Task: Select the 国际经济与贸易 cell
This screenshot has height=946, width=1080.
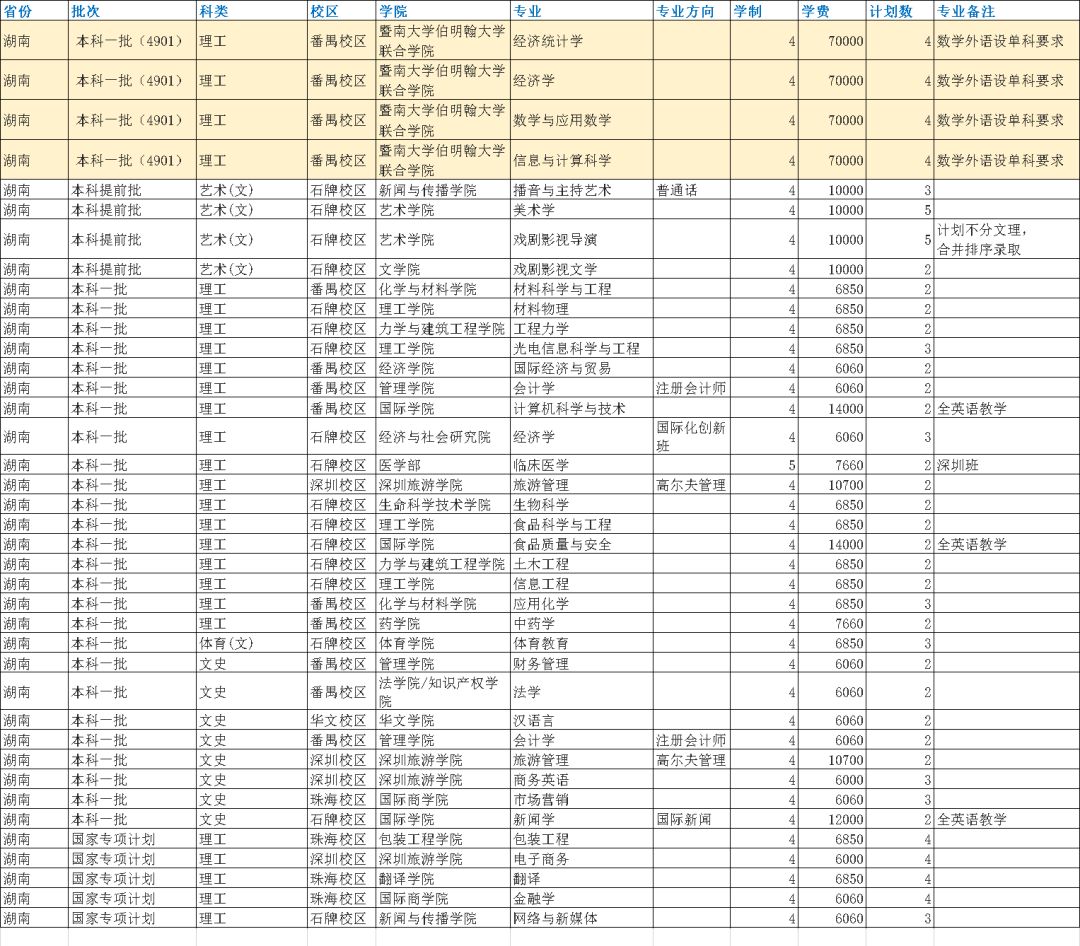Action: coord(581,369)
